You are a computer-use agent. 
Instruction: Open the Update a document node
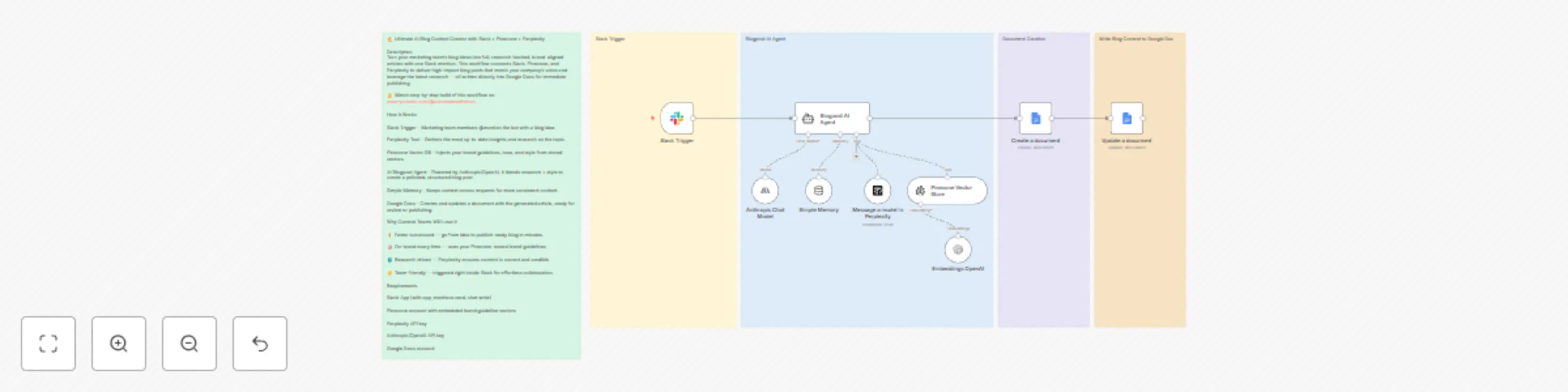click(1127, 118)
